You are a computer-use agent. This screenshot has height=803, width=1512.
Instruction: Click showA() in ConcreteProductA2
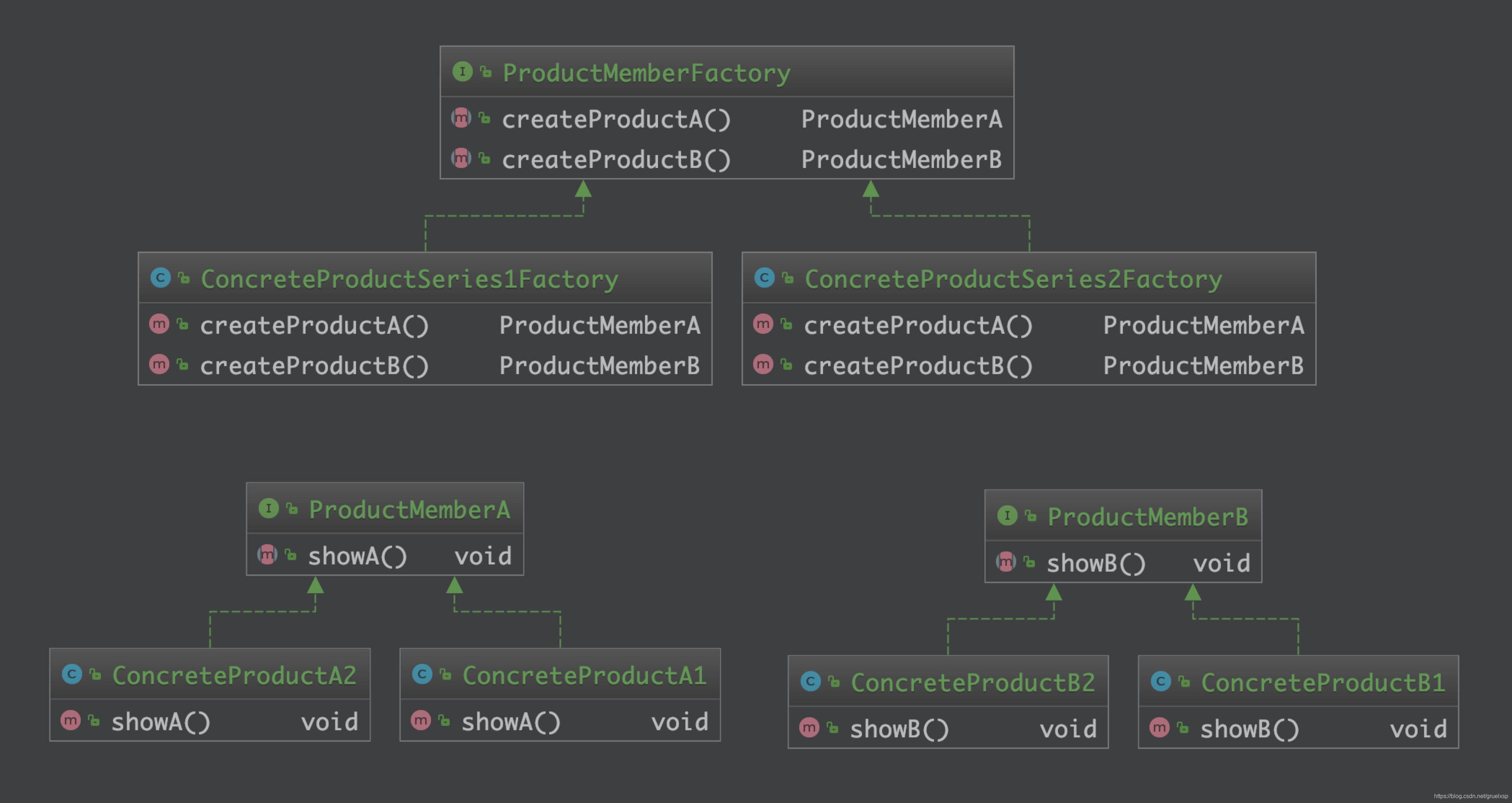[161, 722]
